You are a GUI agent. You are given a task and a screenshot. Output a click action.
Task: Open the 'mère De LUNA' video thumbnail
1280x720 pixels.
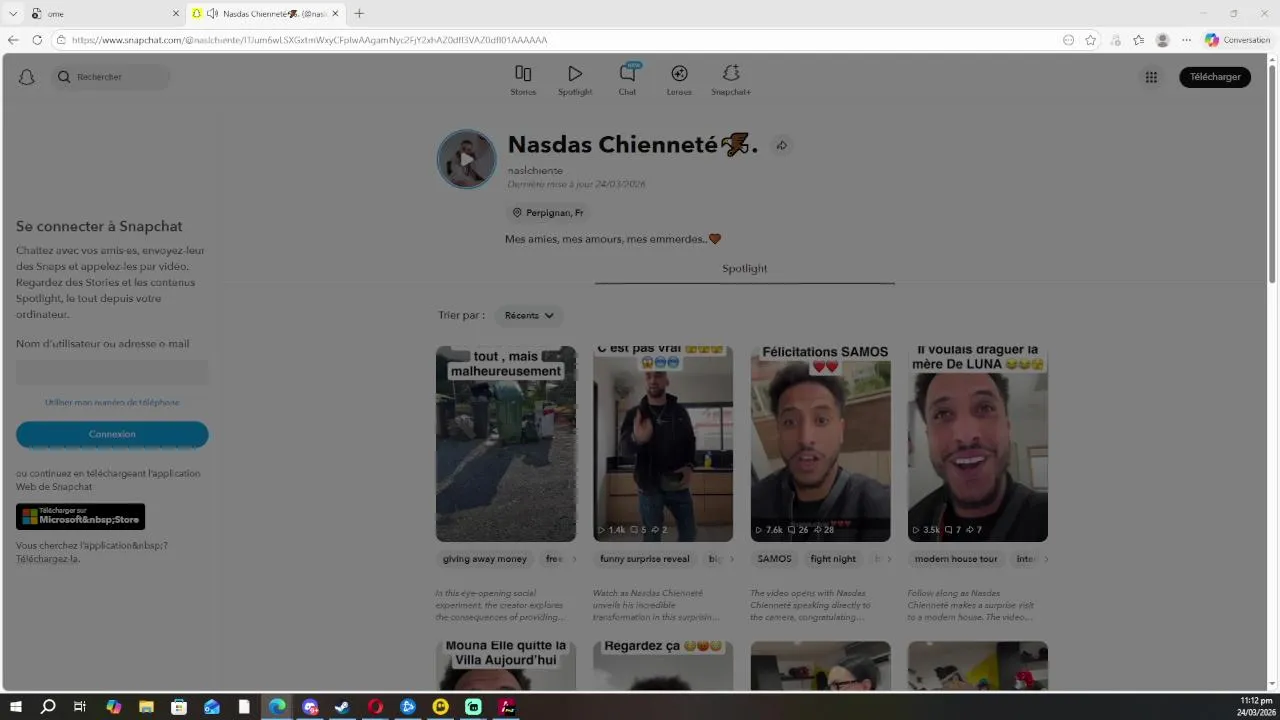point(978,444)
